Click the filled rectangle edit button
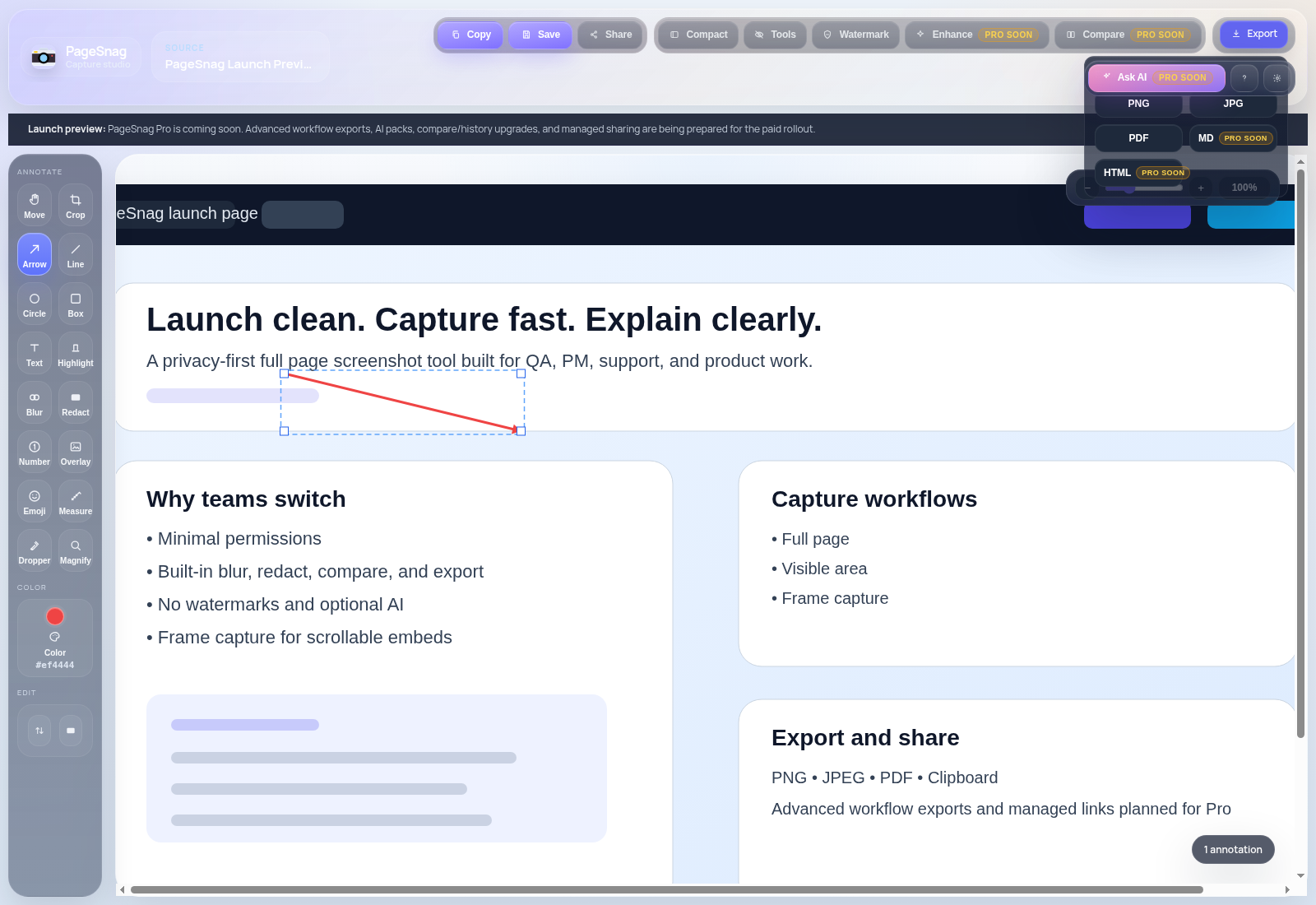1316x905 pixels. point(71,731)
